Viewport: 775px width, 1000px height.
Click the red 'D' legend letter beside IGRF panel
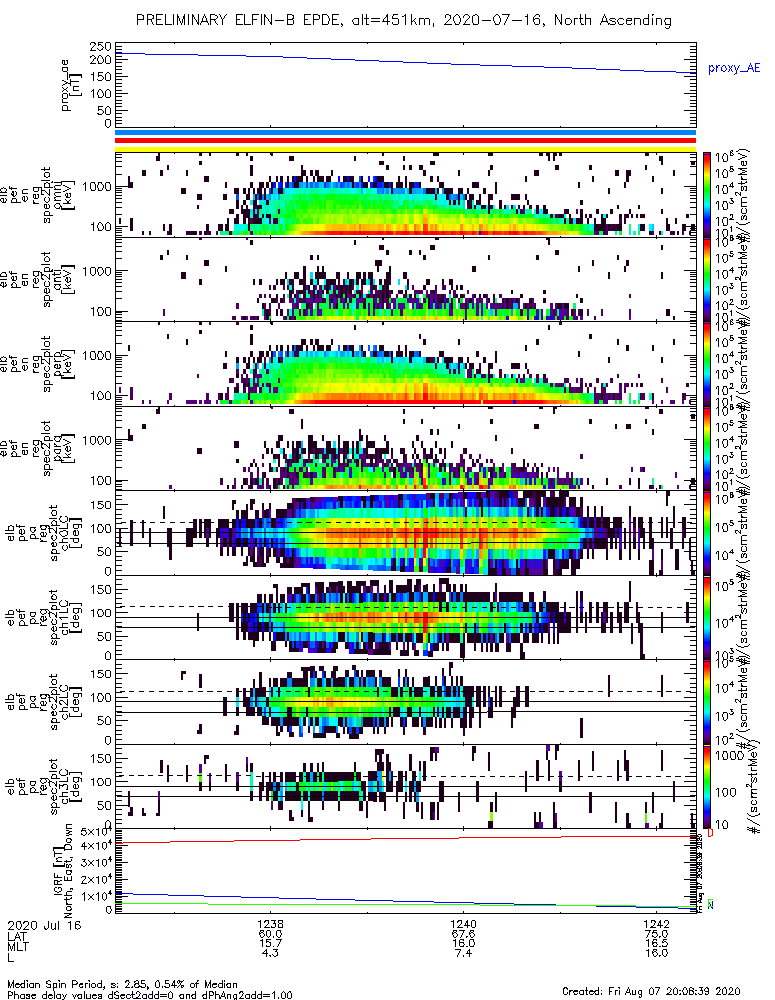tap(710, 833)
